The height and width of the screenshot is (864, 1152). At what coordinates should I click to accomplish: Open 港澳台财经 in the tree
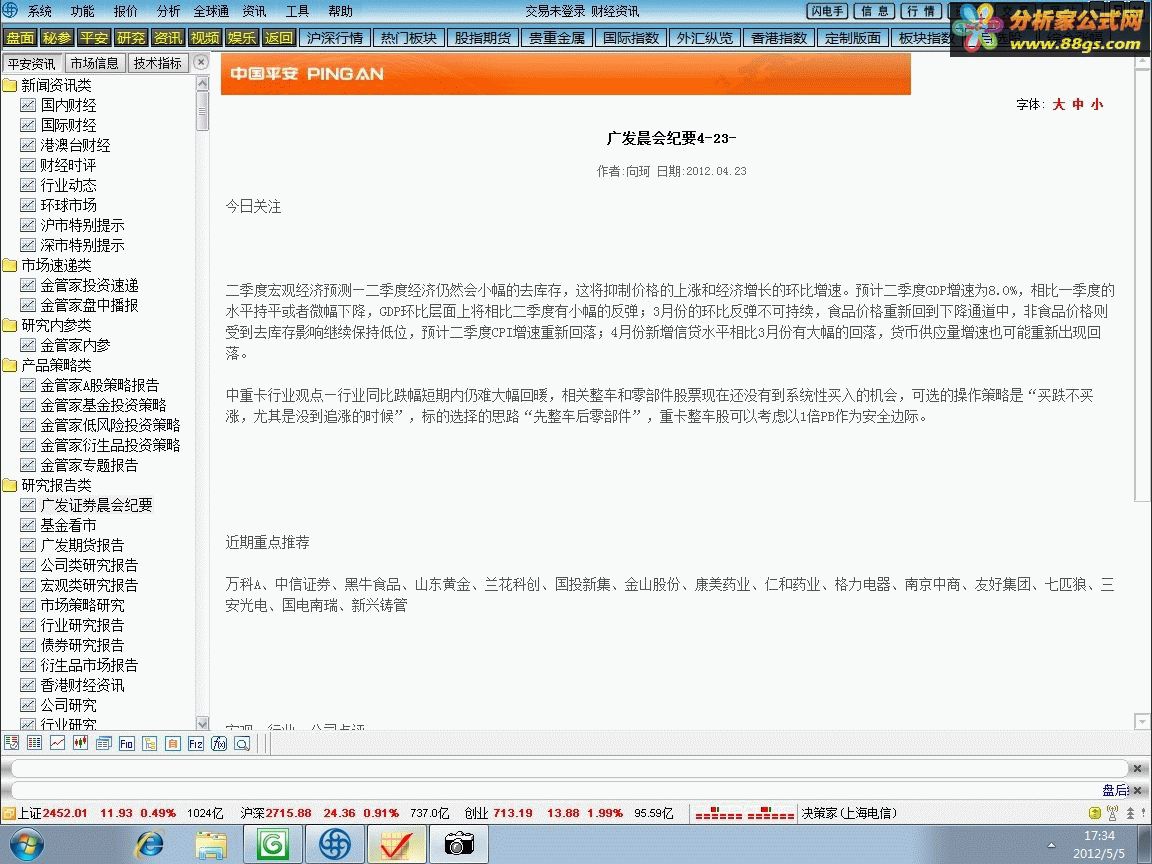[75, 145]
